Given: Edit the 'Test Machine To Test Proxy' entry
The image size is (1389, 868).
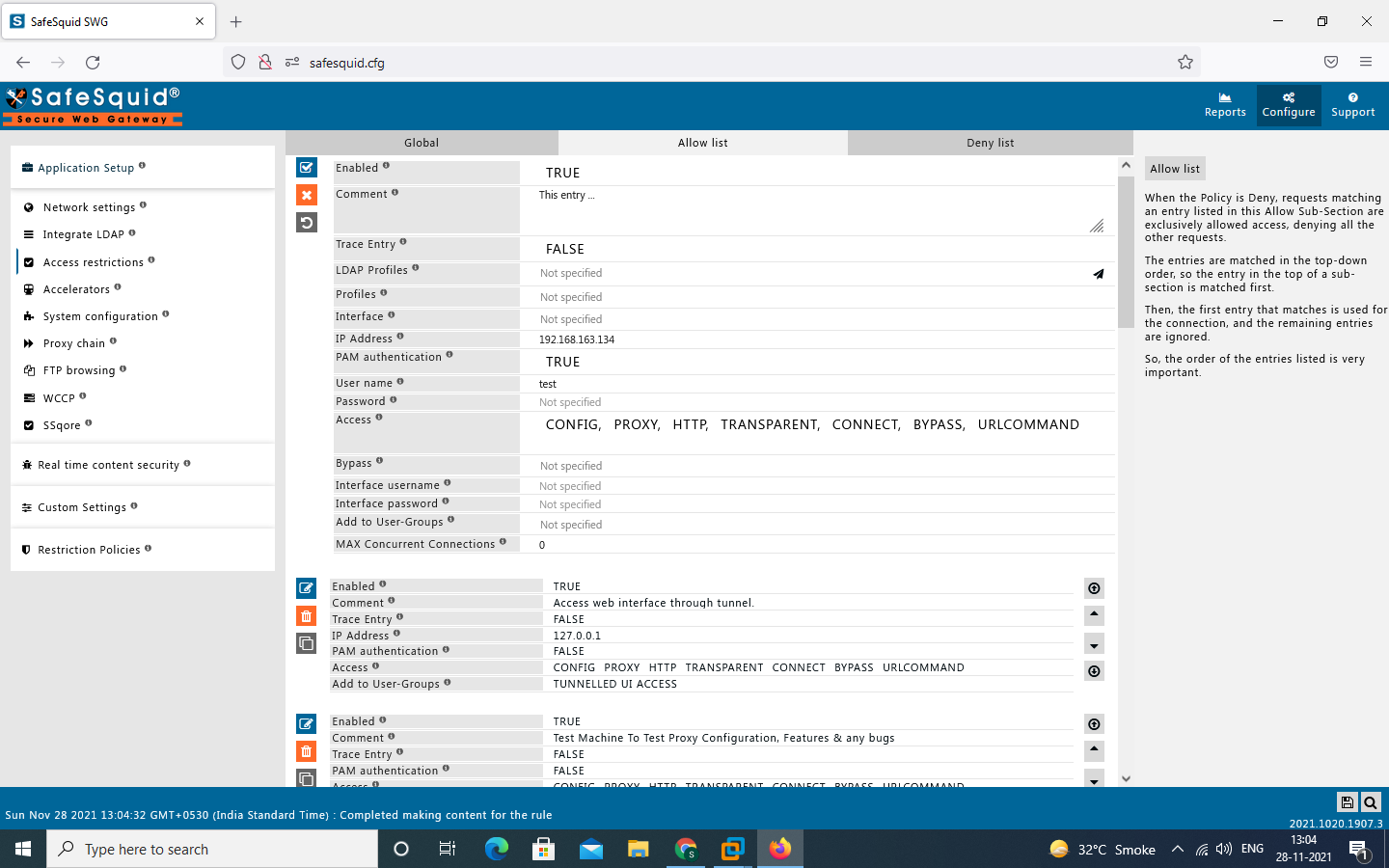Looking at the screenshot, I should point(306,723).
